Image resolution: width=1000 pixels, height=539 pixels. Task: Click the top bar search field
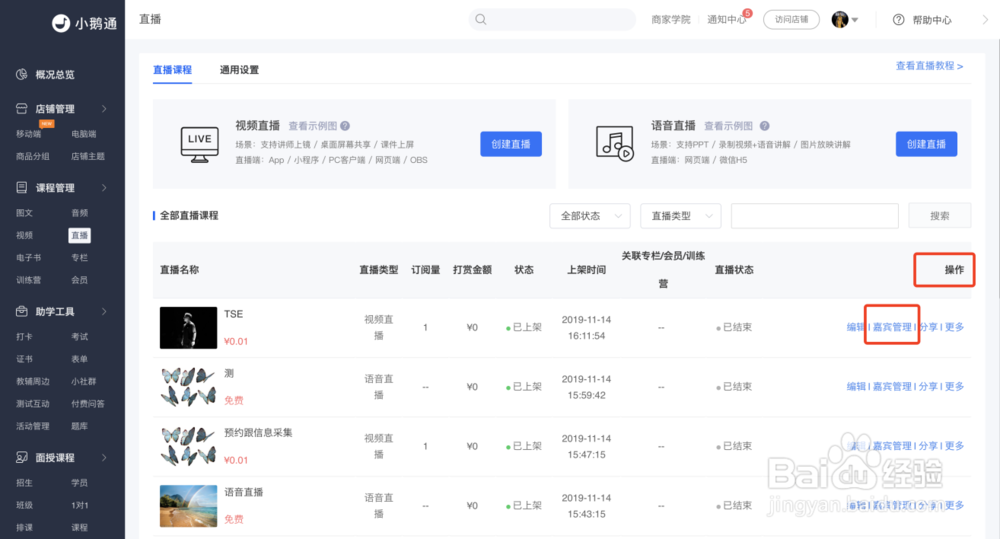point(552,20)
